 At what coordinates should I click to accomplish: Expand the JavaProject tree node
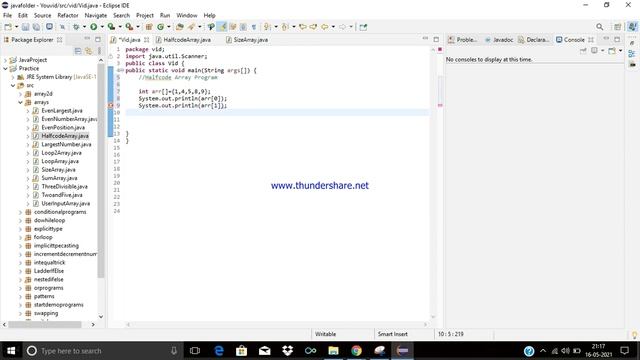[5, 60]
